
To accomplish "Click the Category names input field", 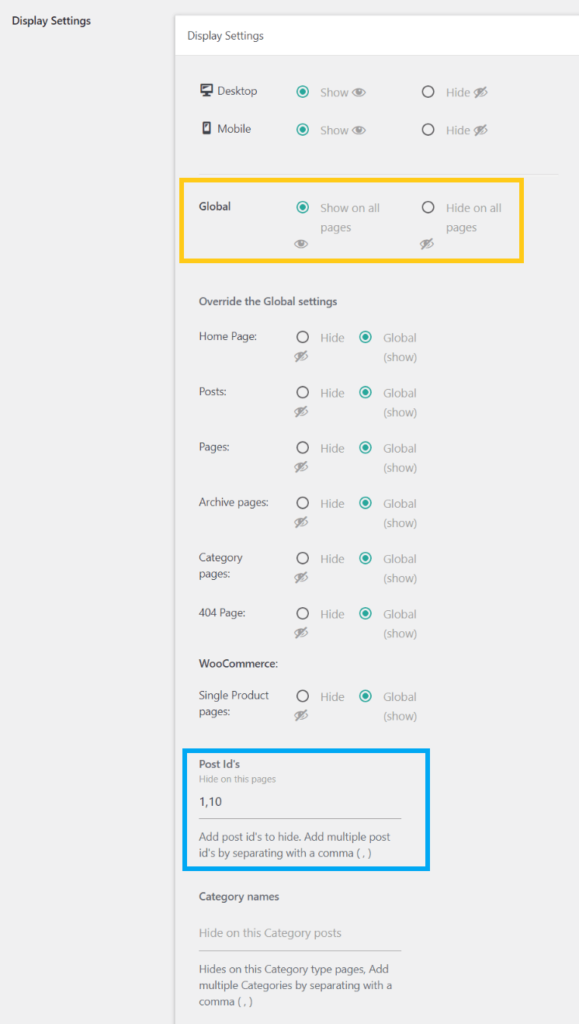I will (300, 933).
